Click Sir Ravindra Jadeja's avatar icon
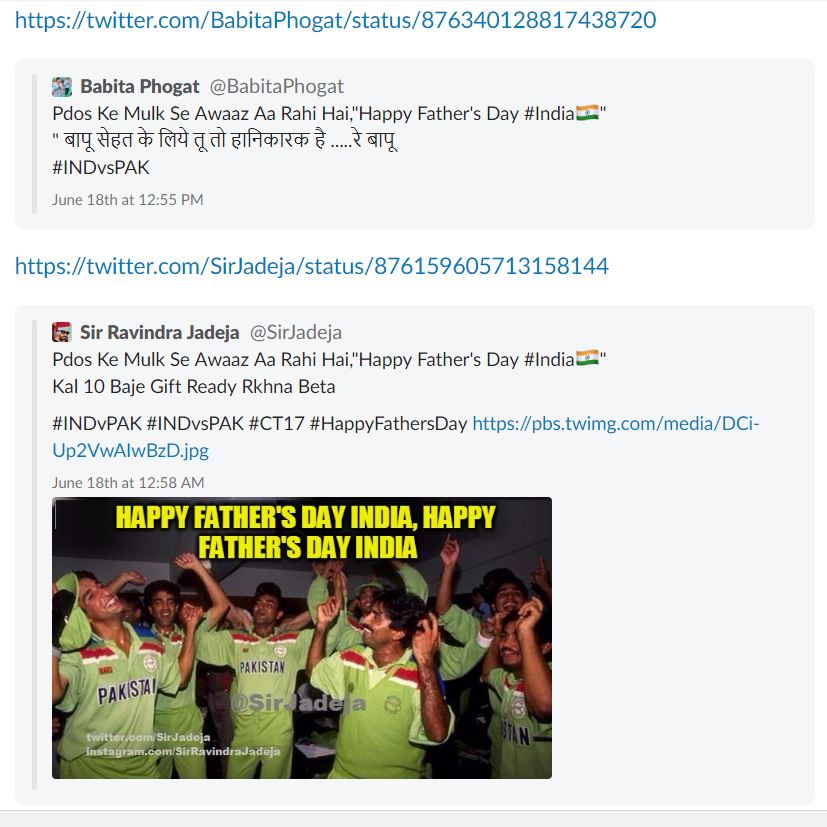827x827 pixels. 62,332
